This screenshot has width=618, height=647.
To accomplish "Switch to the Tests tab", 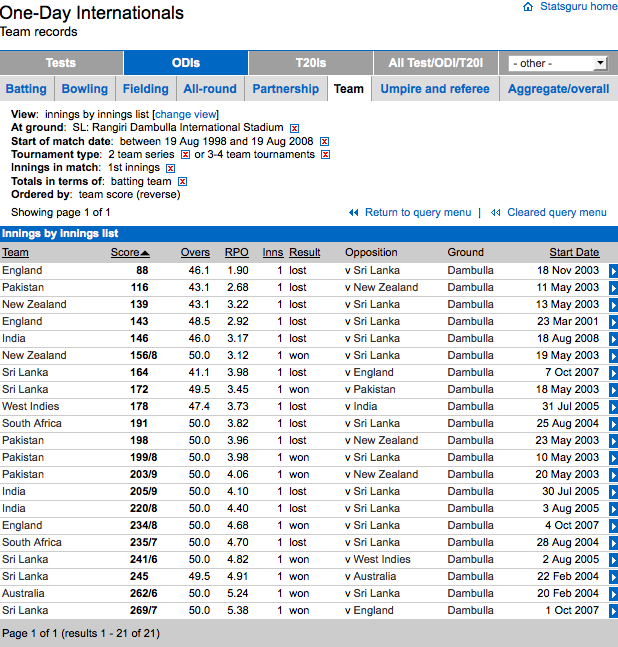I will click(61, 63).
